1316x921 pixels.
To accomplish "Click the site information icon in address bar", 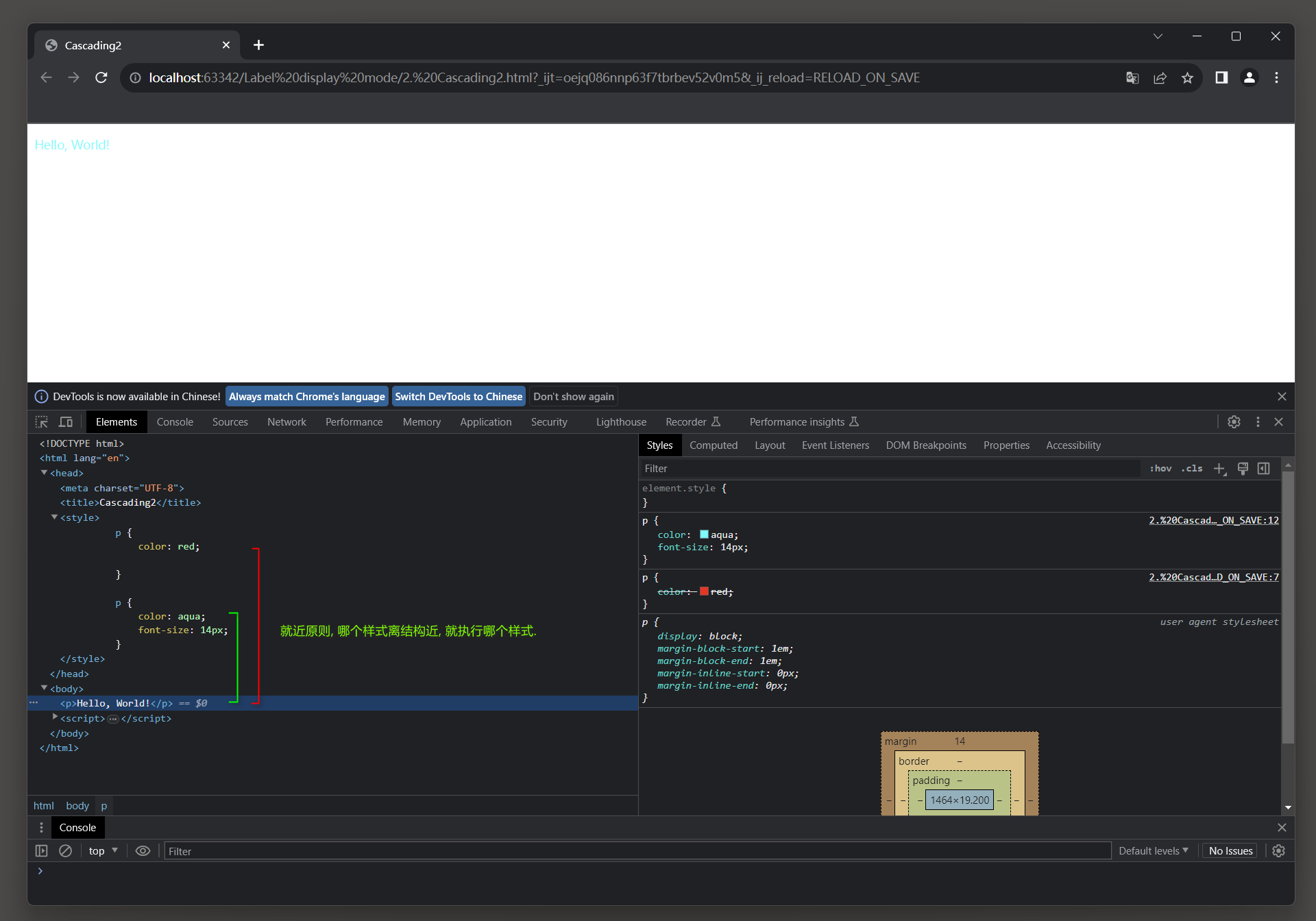I will point(136,78).
